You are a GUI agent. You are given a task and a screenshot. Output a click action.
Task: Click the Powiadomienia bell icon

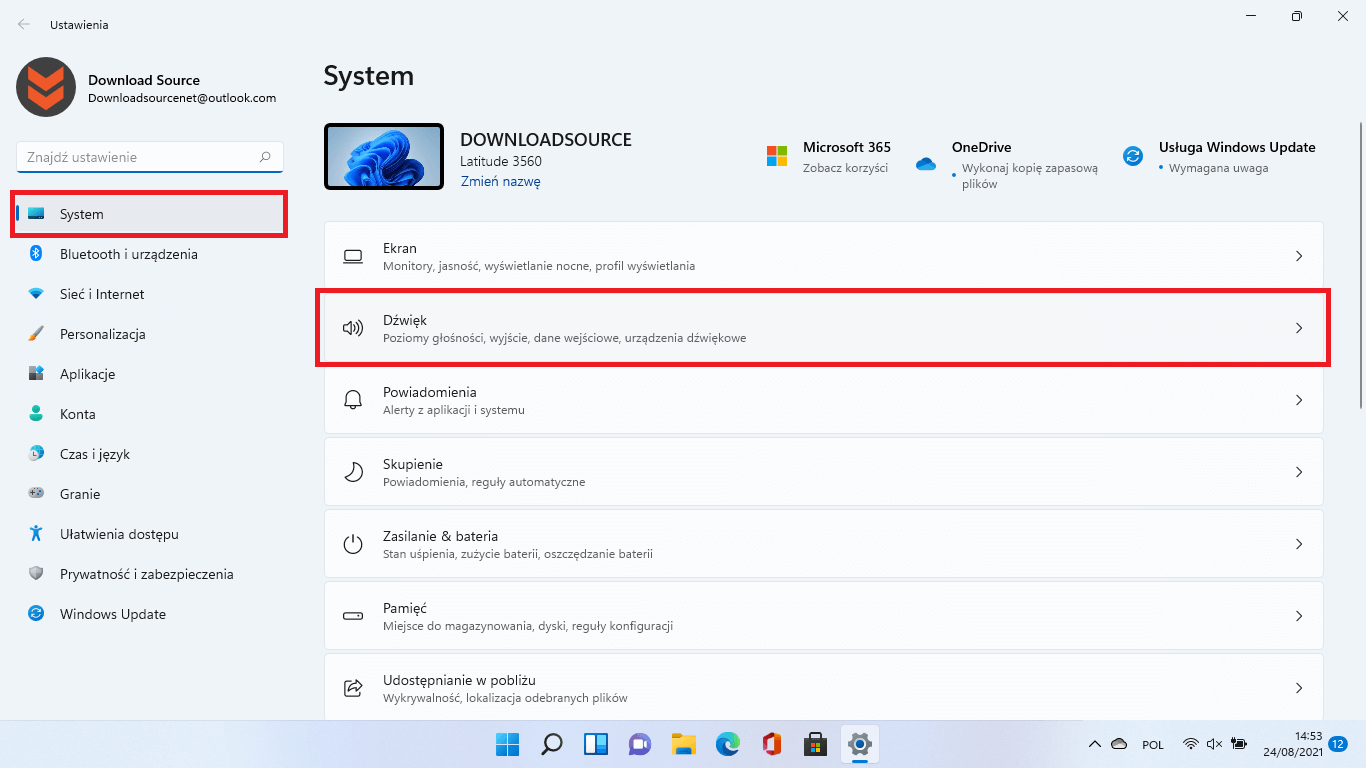pos(353,400)
